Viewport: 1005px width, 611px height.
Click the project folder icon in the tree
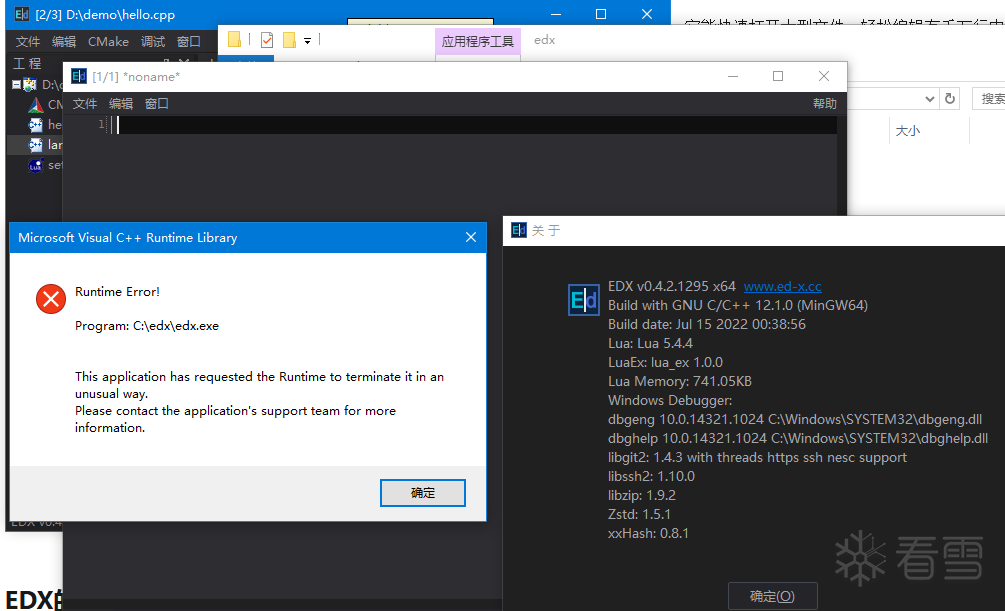(x=29, y=85)
